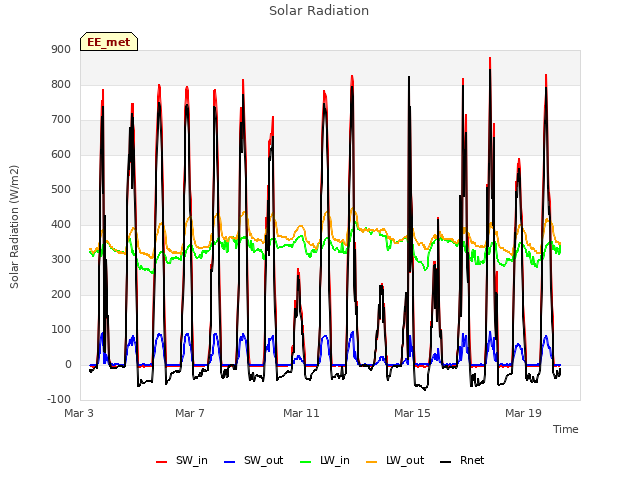Toggle the SW_out series in legend

[253, 461]
